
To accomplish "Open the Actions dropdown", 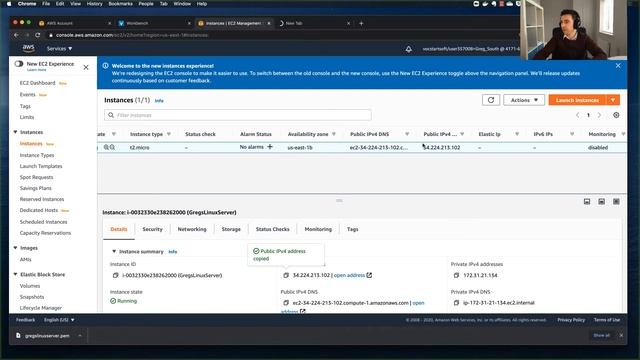I will click(524, 100).
